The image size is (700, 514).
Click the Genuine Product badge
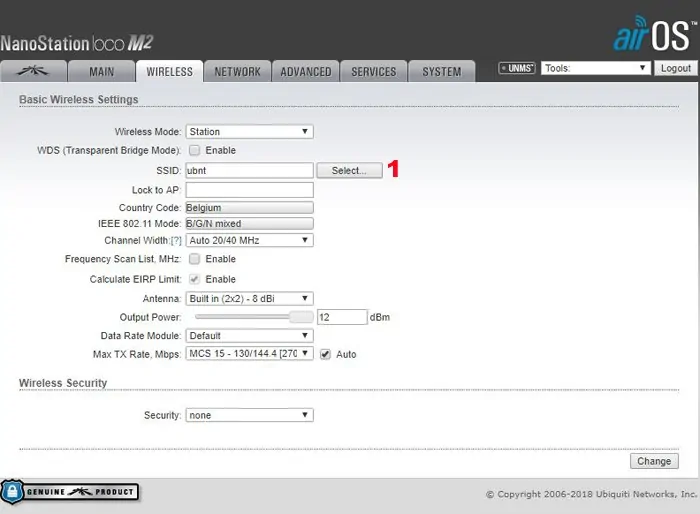pos(70,492)
